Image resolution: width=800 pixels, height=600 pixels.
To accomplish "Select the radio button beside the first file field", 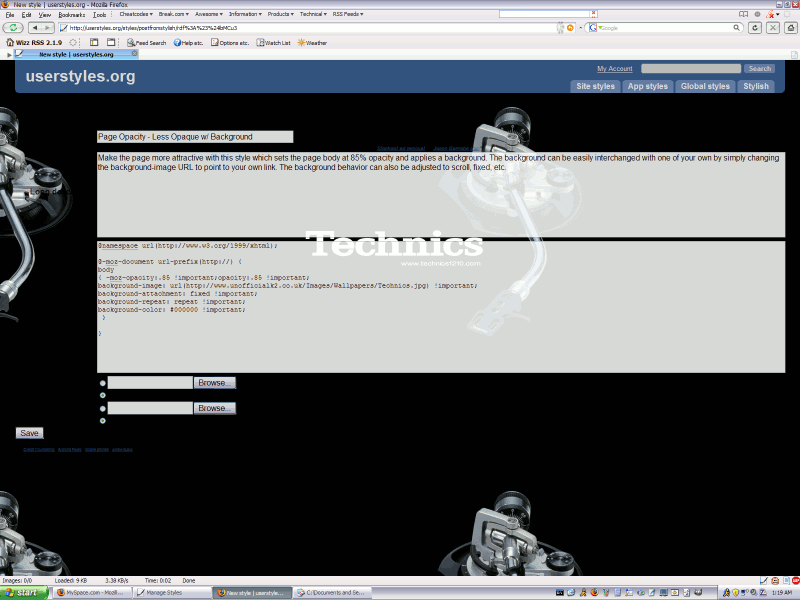I will click(103, 383).
